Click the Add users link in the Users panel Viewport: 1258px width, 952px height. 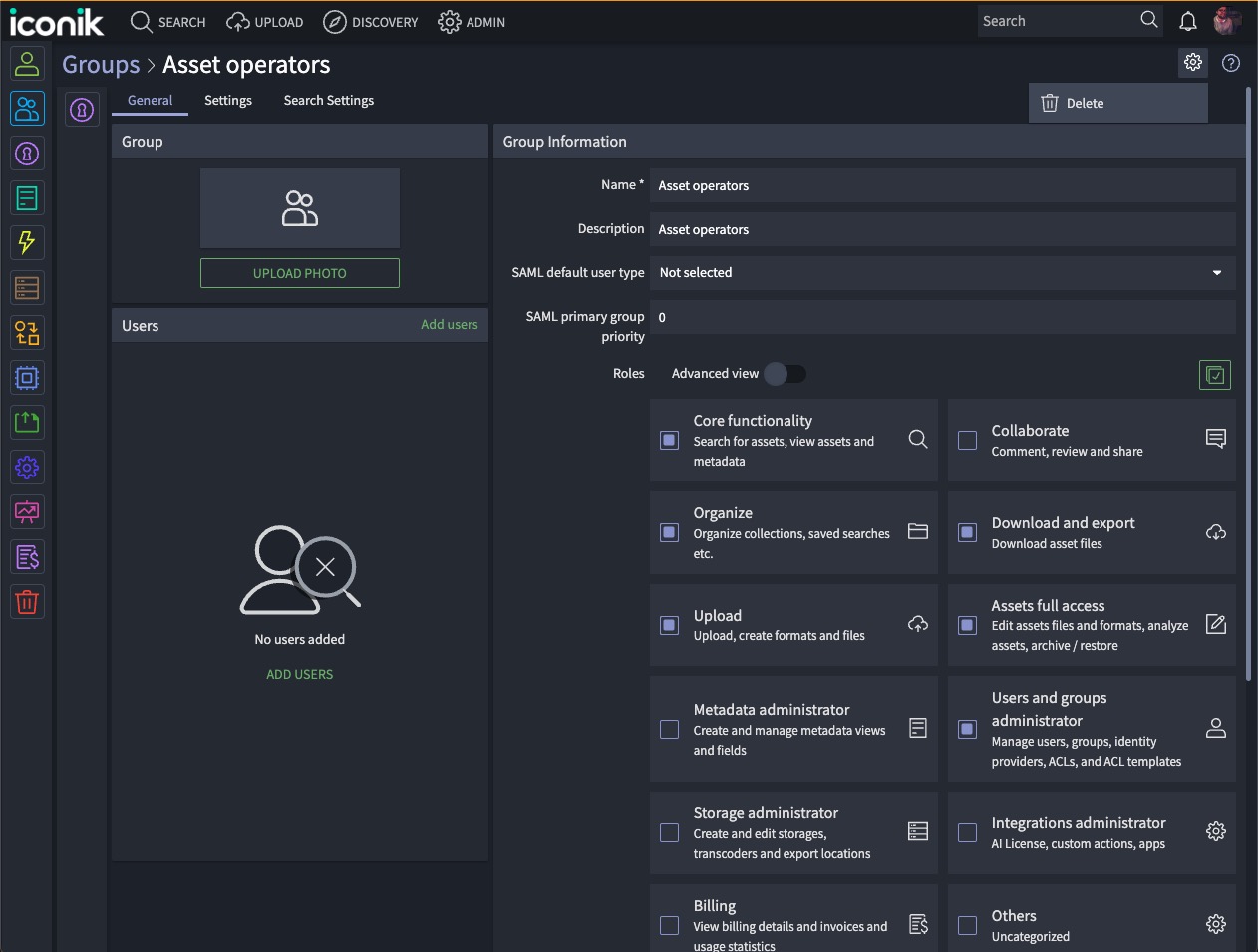point(449,324)
